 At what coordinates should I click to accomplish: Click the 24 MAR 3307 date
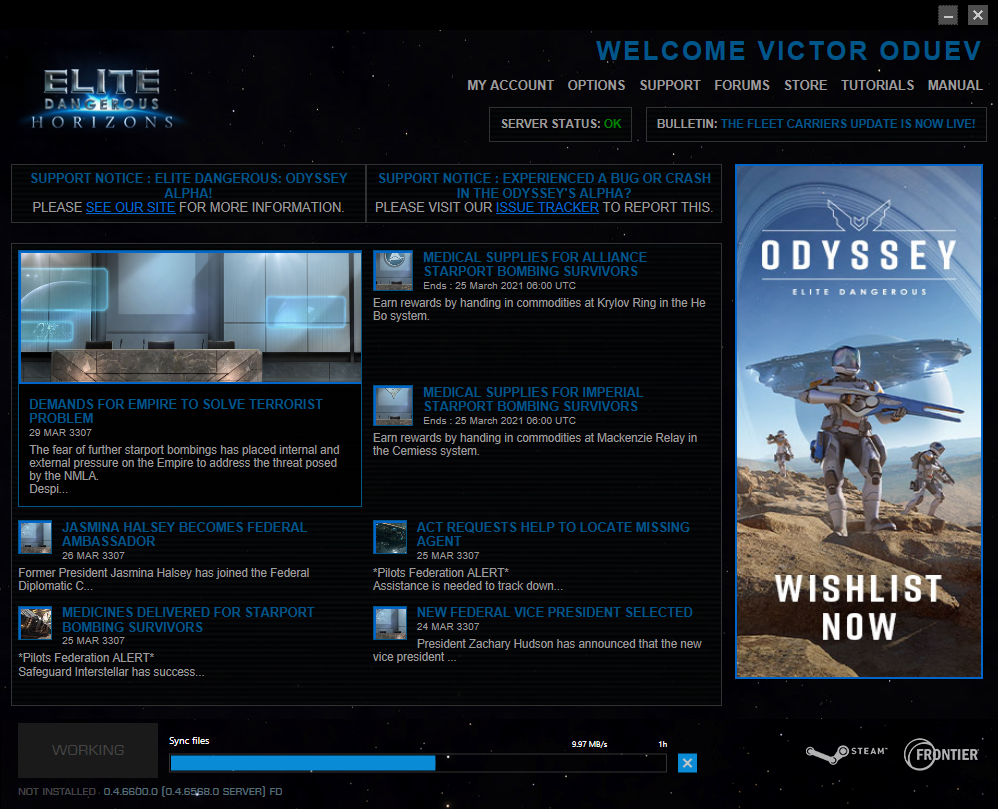[x=448, y=626]
